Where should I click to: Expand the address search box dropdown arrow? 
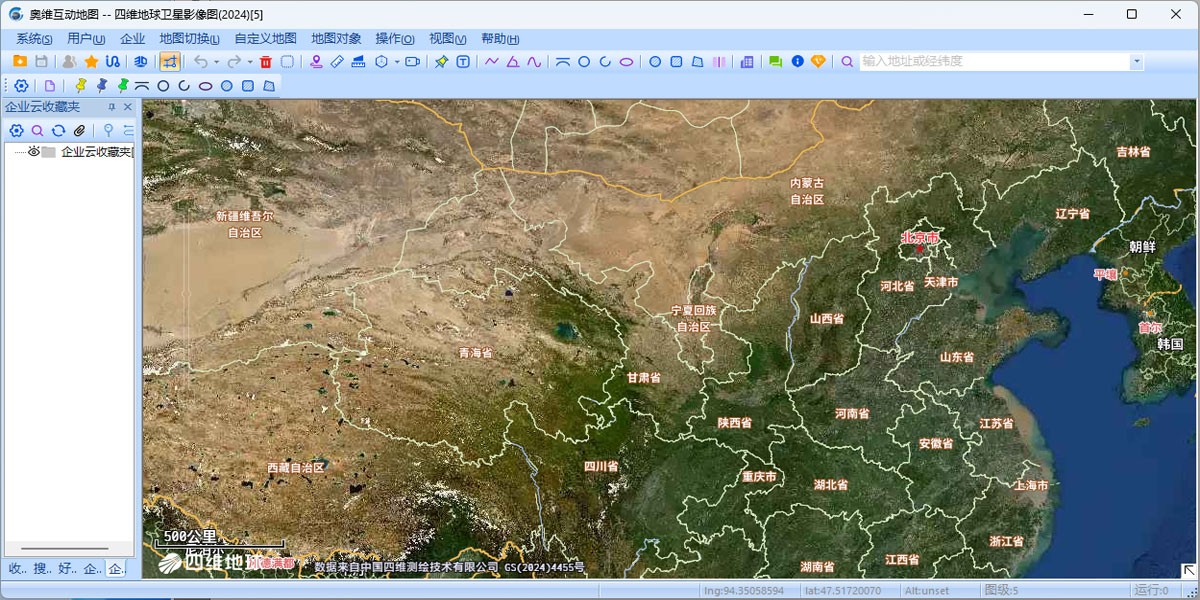point(1136,62)
